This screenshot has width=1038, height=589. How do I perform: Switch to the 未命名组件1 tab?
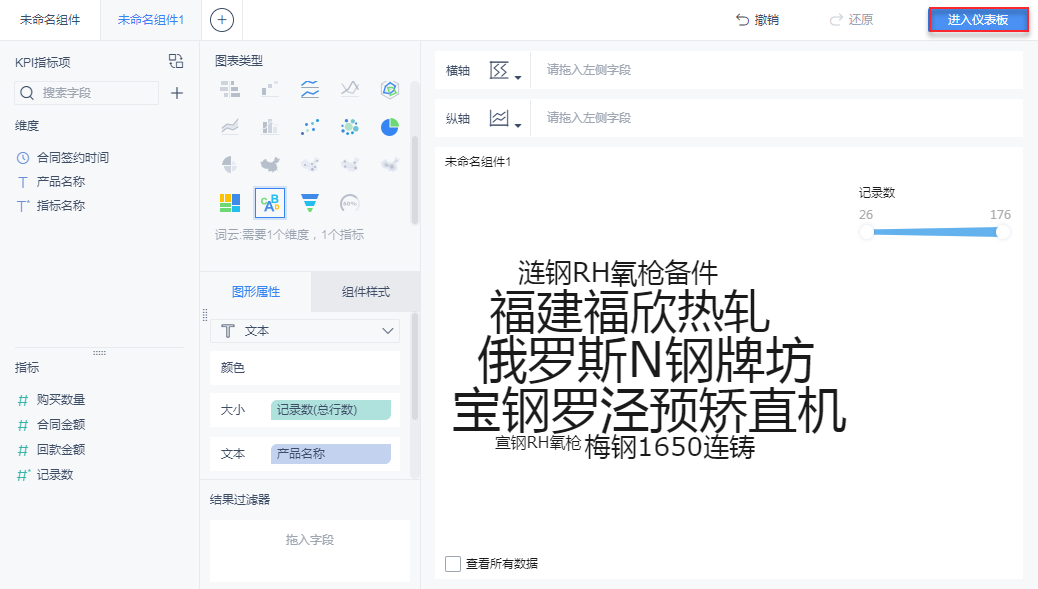(151, 20)
